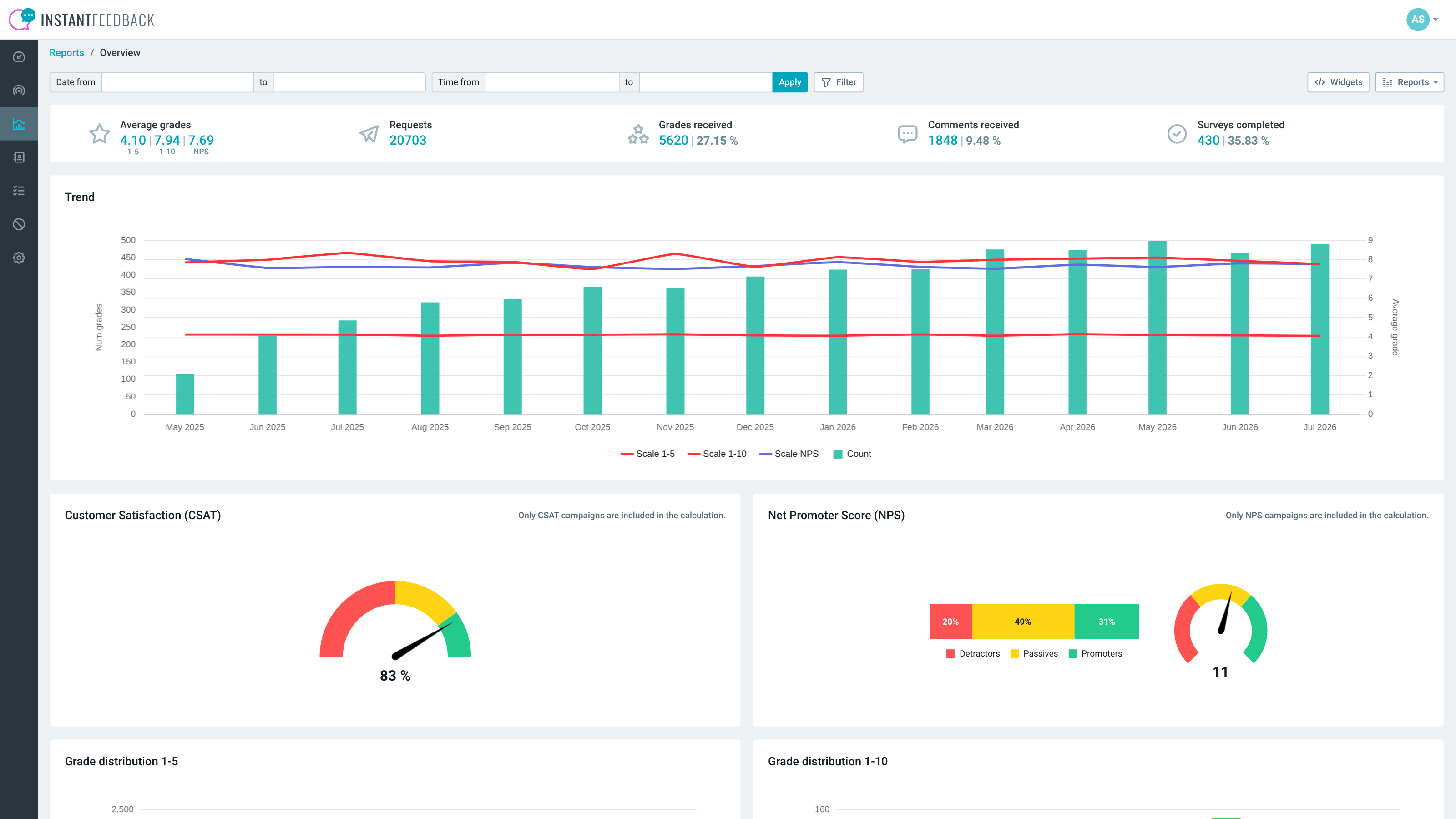Click the red 20% Detractors bar segment
Viewport: 1456px width, 819px height.
pos(950,622)
